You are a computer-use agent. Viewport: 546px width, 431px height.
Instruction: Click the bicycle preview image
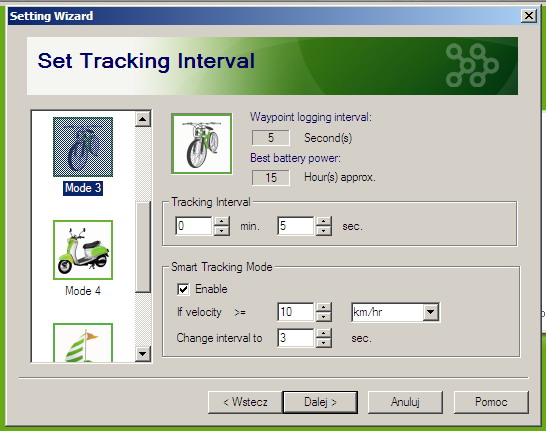coord(202,143)
